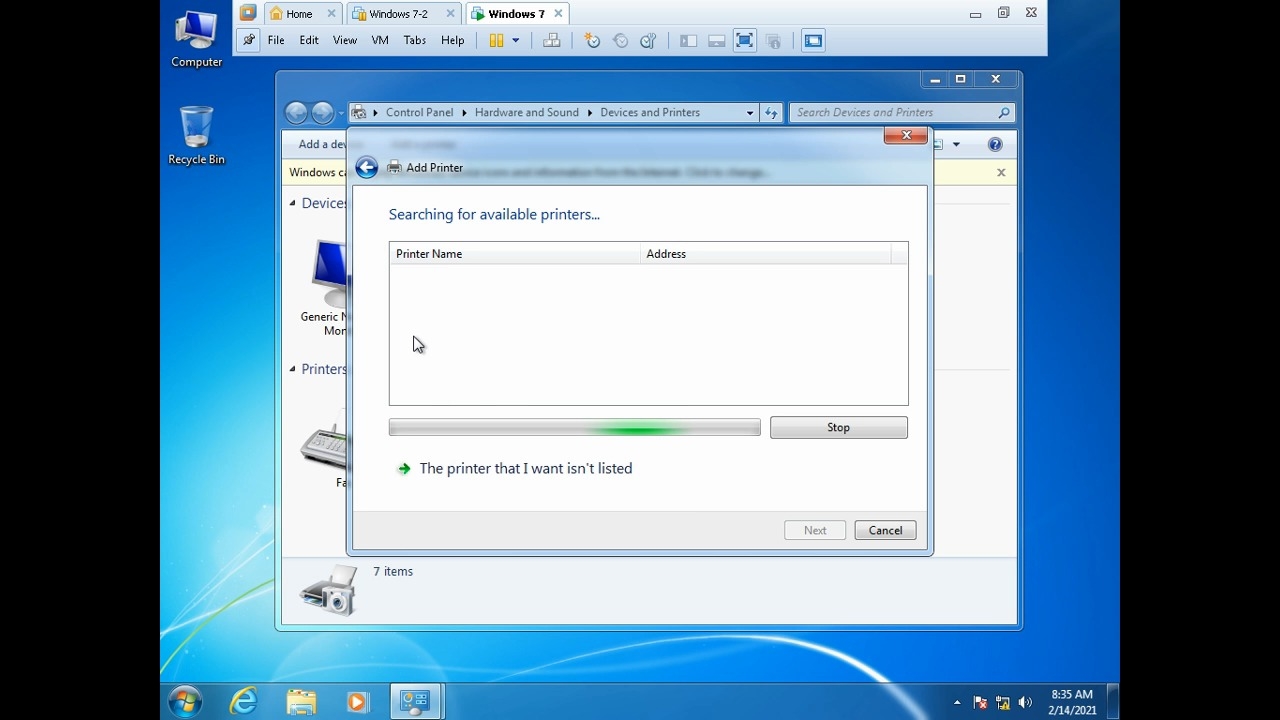Open the Recycle Bin desktop icon
Screen dimensions: 1280x720
click(196, 135)
